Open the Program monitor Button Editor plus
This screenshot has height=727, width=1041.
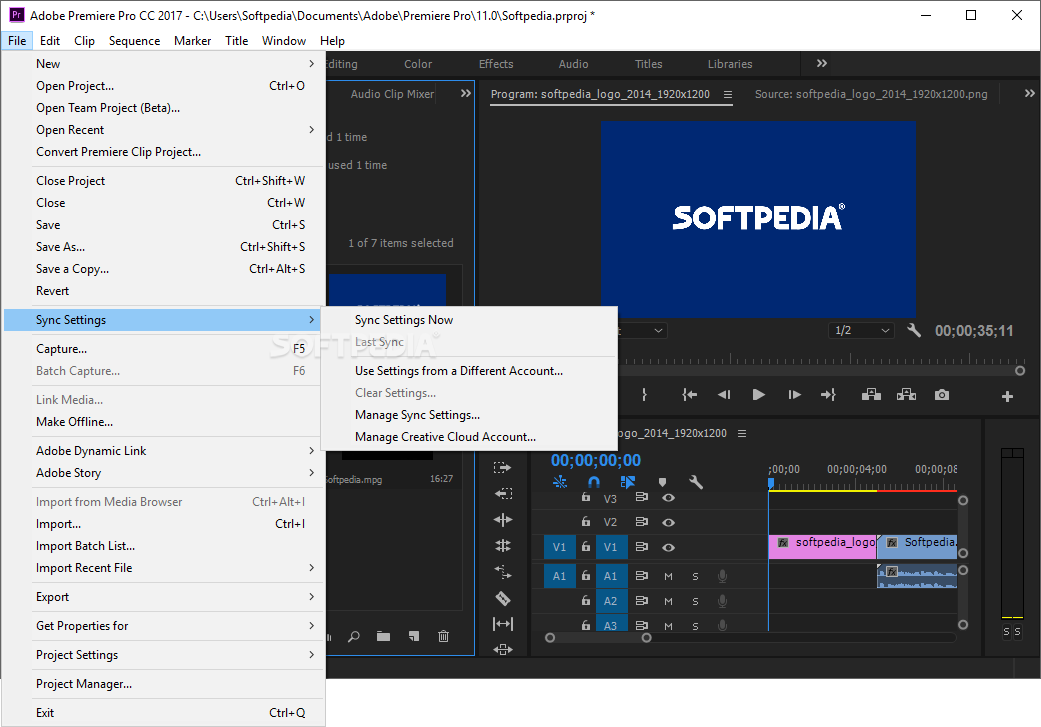coord(1007,396)
